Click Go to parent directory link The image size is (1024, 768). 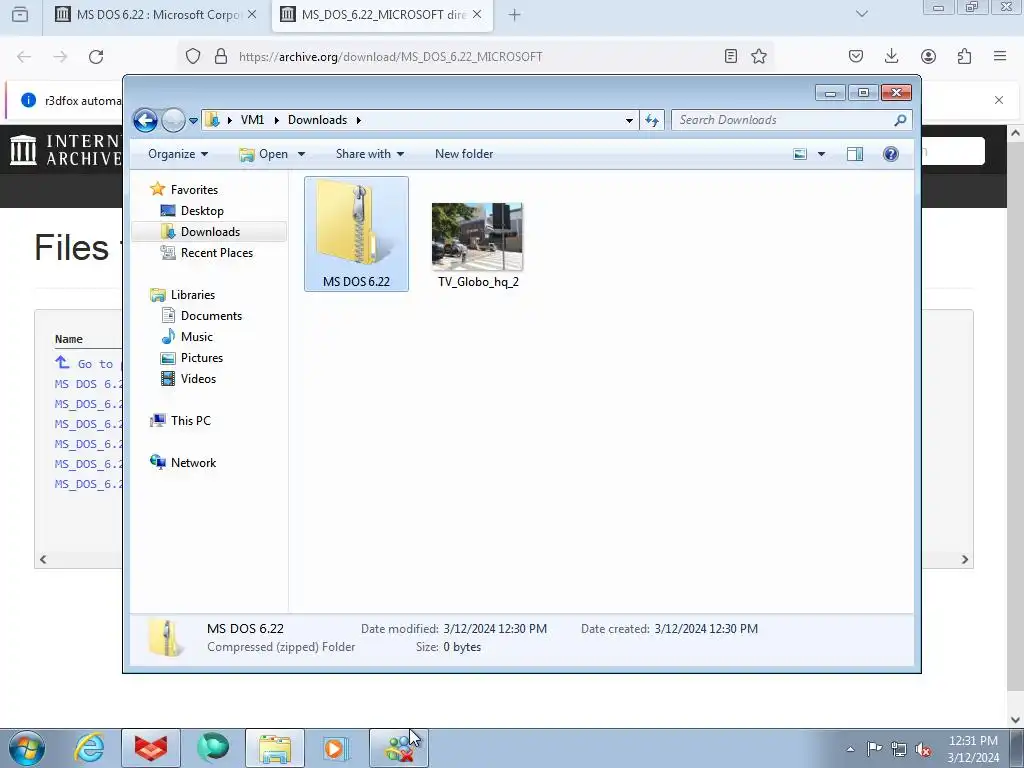pyautogui.click(x=88, y=363)
